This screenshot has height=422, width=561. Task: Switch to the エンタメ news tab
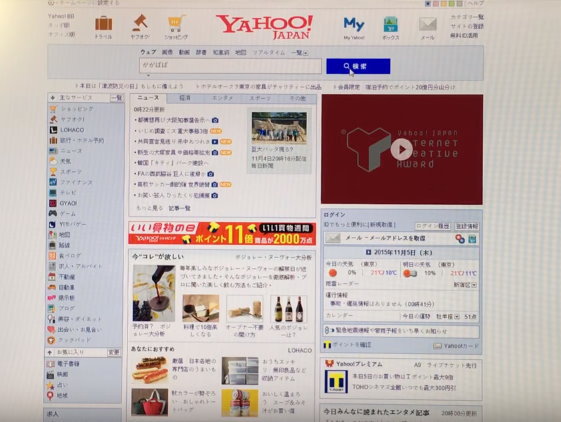222,98
